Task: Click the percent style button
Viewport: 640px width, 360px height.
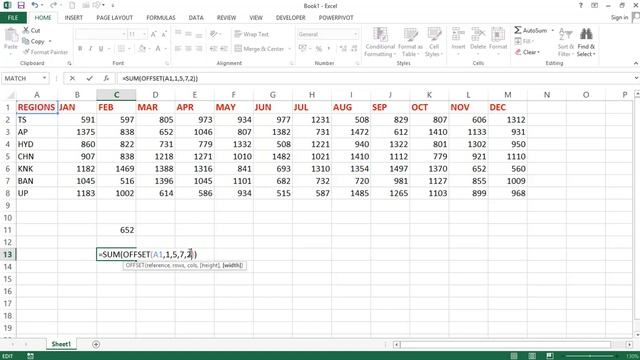Action: [318, 49]
